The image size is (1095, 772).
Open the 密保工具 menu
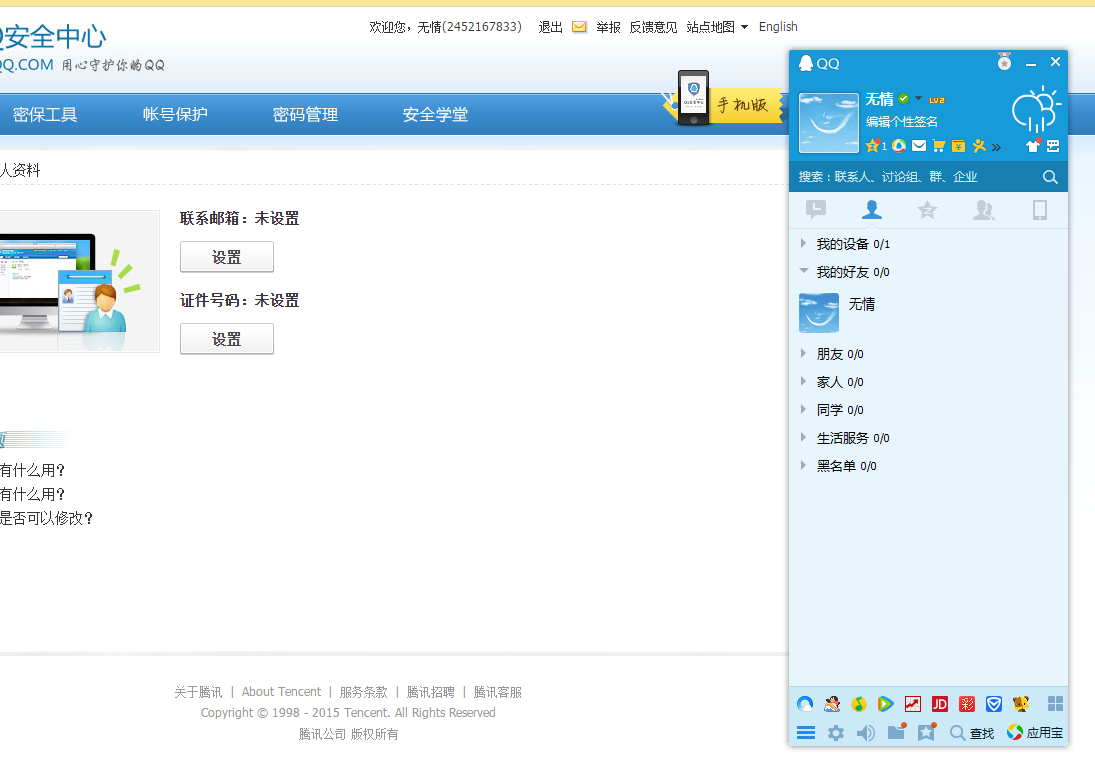click(x=45, y=115)
